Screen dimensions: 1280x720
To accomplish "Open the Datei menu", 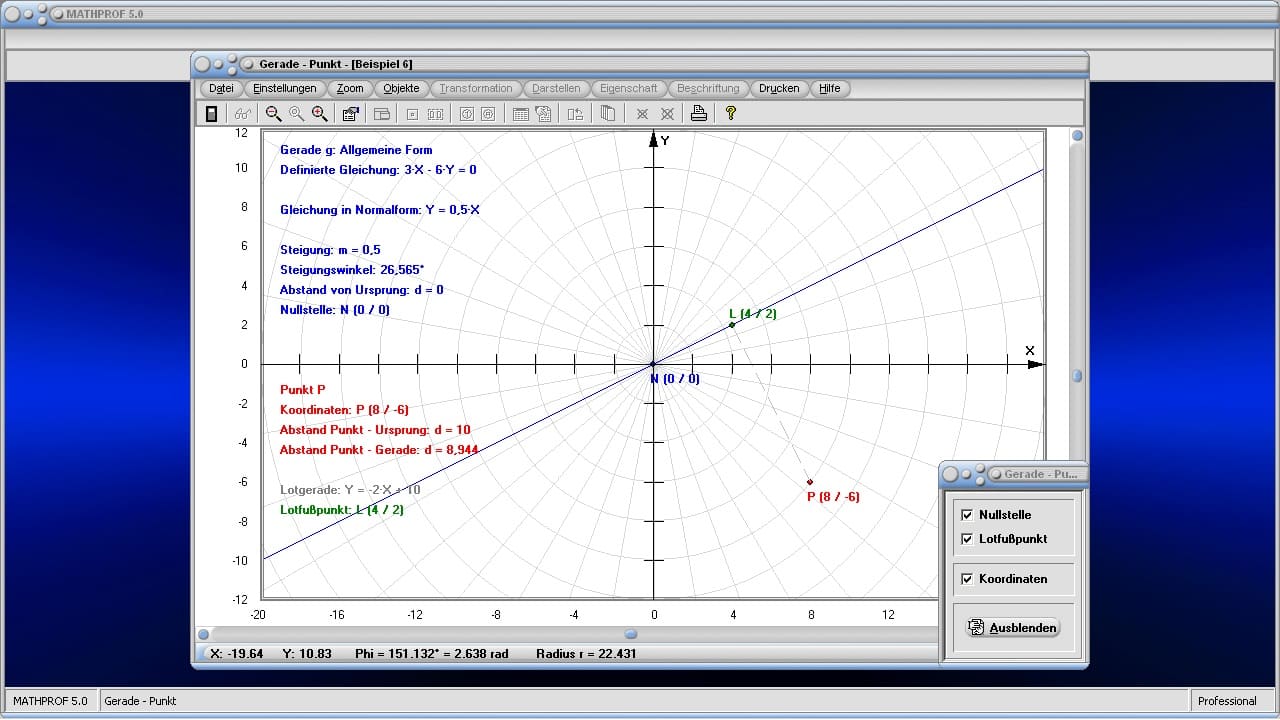I will 221,88.
